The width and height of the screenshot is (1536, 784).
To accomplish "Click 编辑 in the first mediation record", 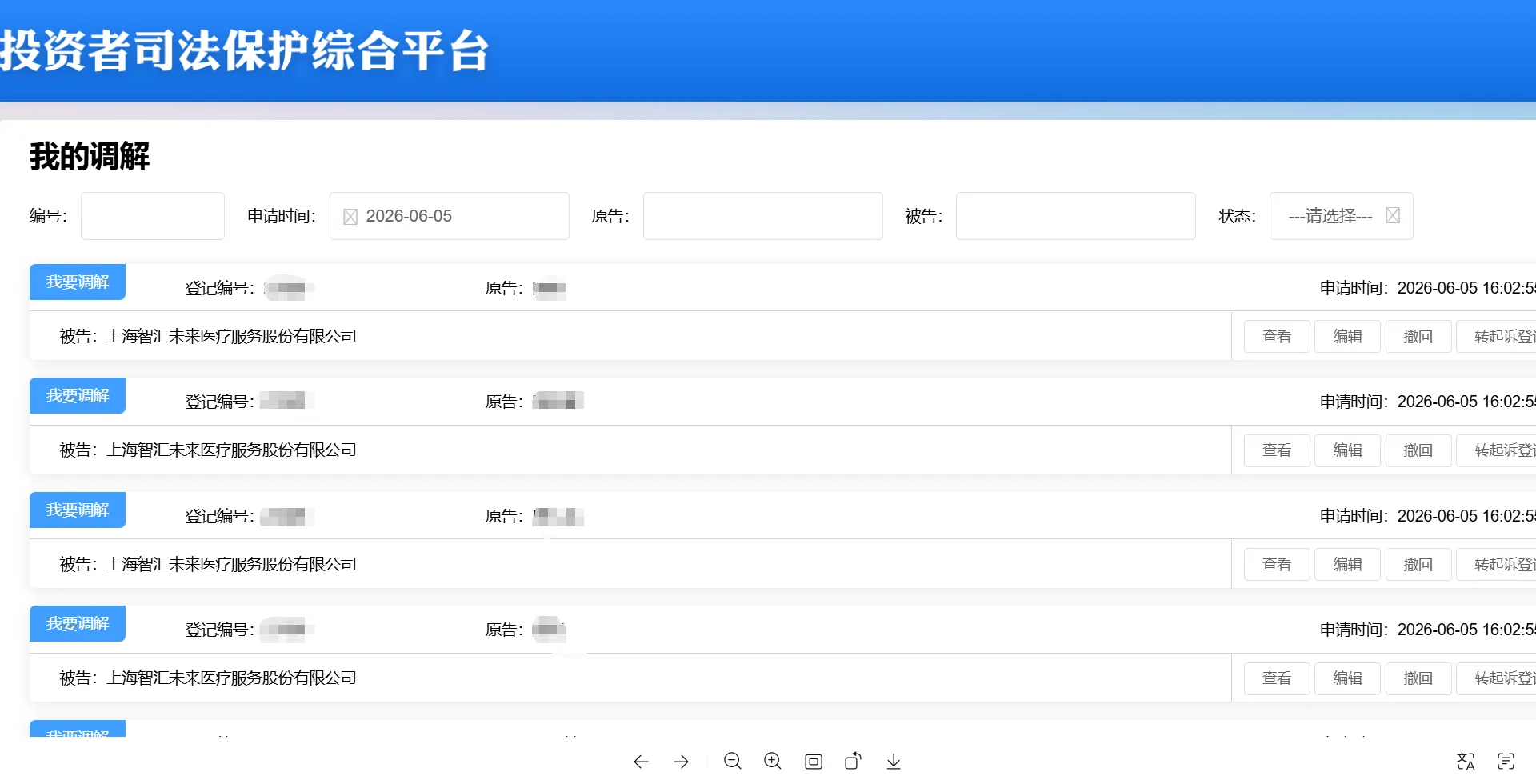I will [x=1347, y=337].
